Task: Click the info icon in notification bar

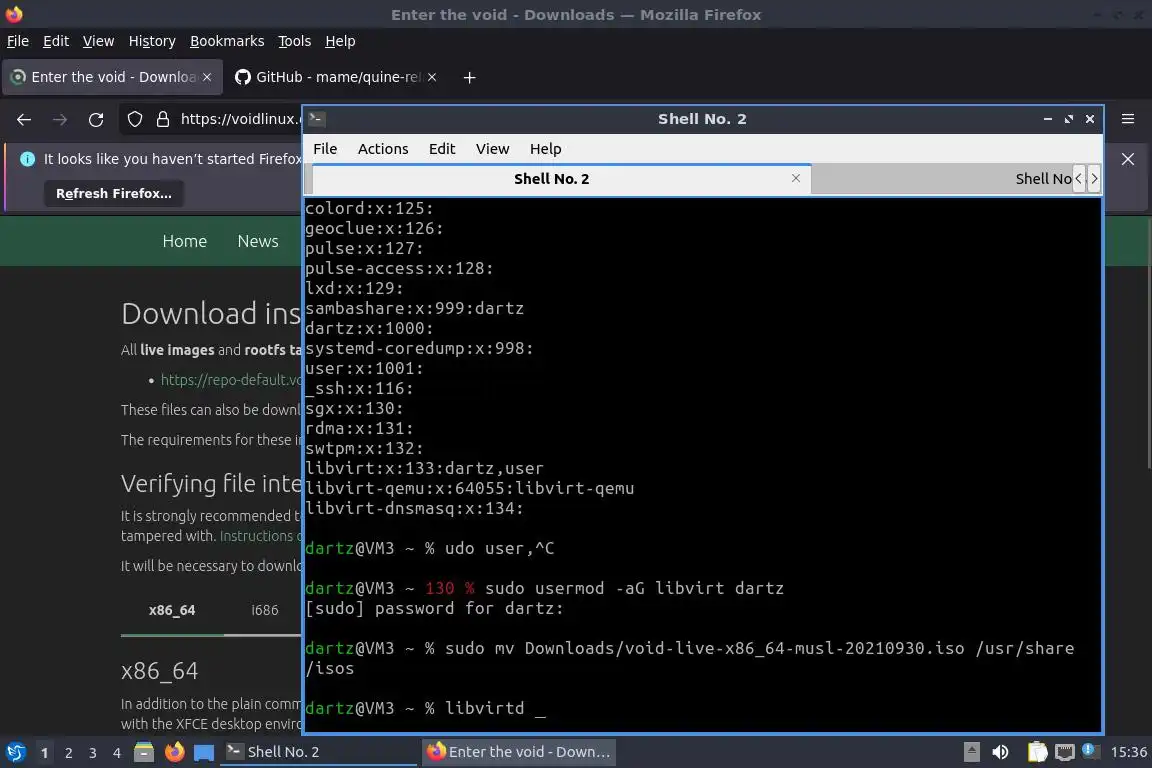Action: coord(28,159)
